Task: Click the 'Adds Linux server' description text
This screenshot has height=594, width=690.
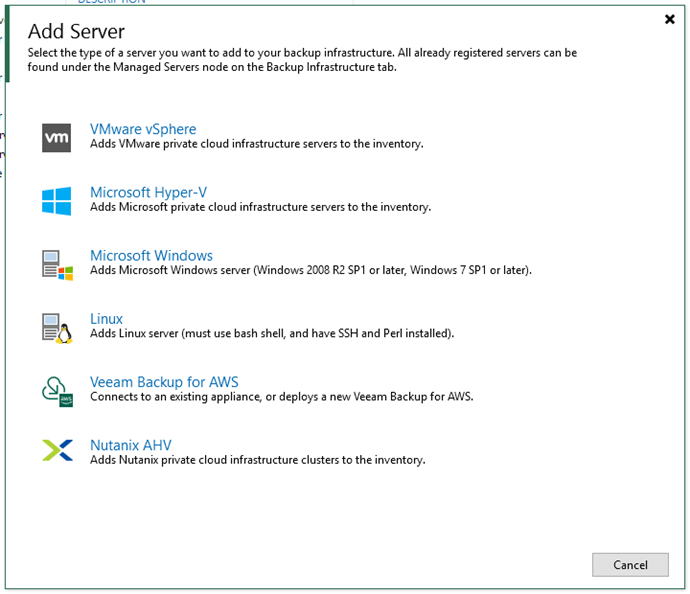Action: point(272,333)
